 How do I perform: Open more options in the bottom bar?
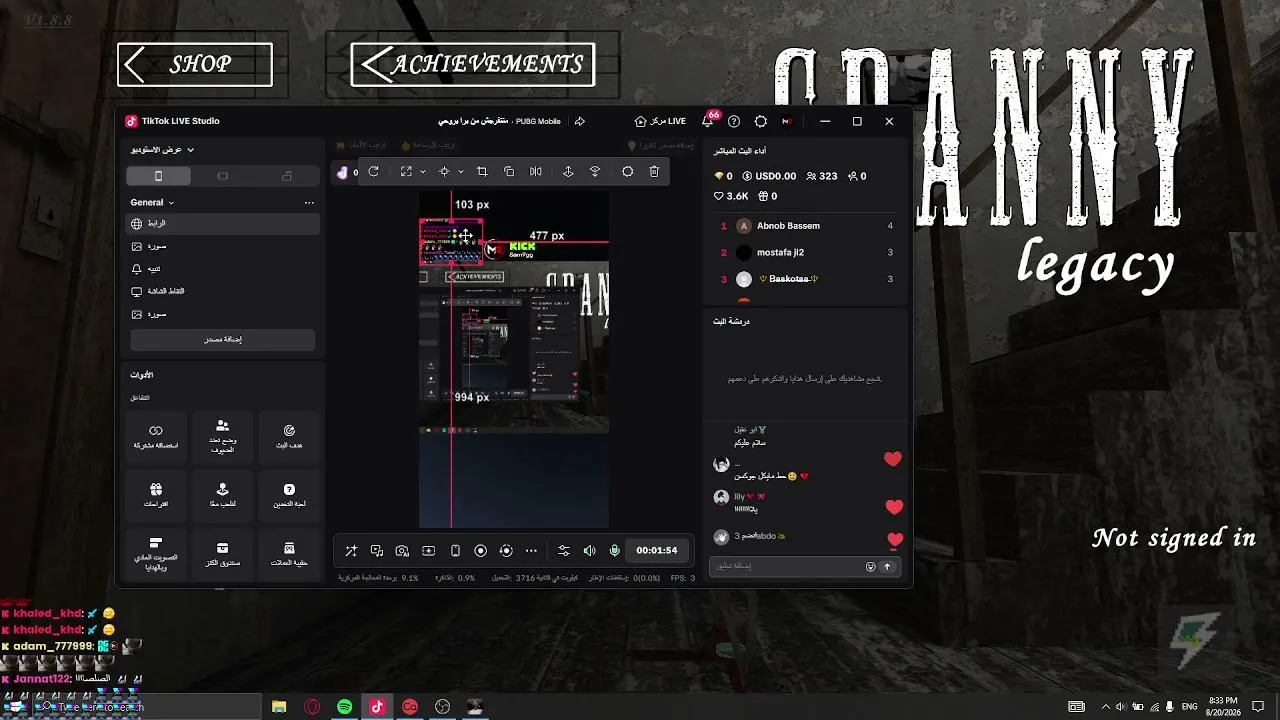tap(531, 550)
